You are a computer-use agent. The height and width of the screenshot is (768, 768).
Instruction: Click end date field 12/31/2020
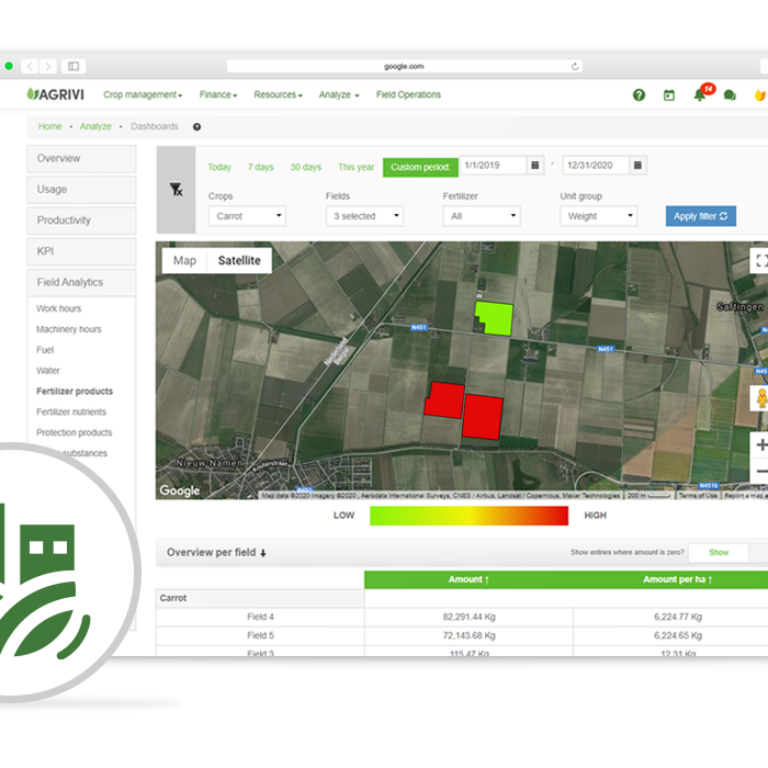596,166
